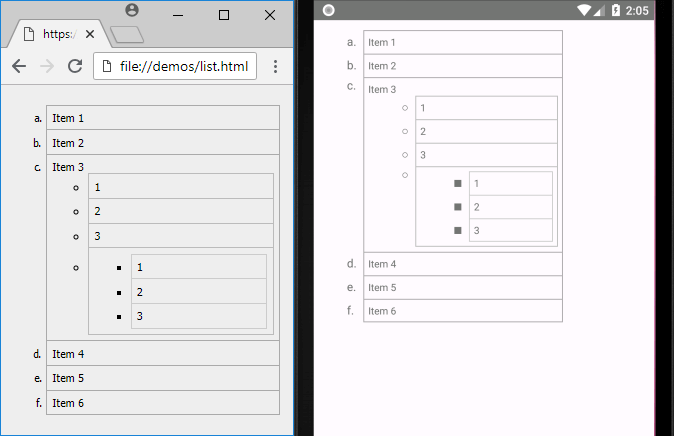The width and height of the screenshot is (674, 436).
Task: Click the 'f.' list marker on phone
Action: click(x=350, y=310)
